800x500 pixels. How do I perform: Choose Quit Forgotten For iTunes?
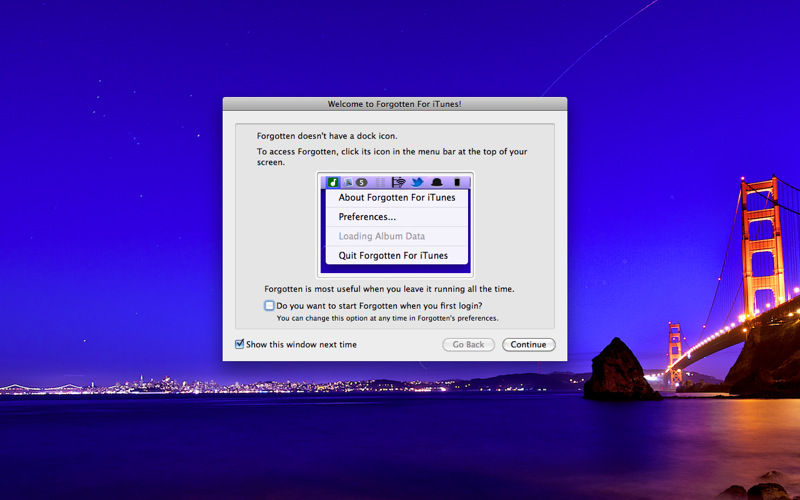(397, 256)
